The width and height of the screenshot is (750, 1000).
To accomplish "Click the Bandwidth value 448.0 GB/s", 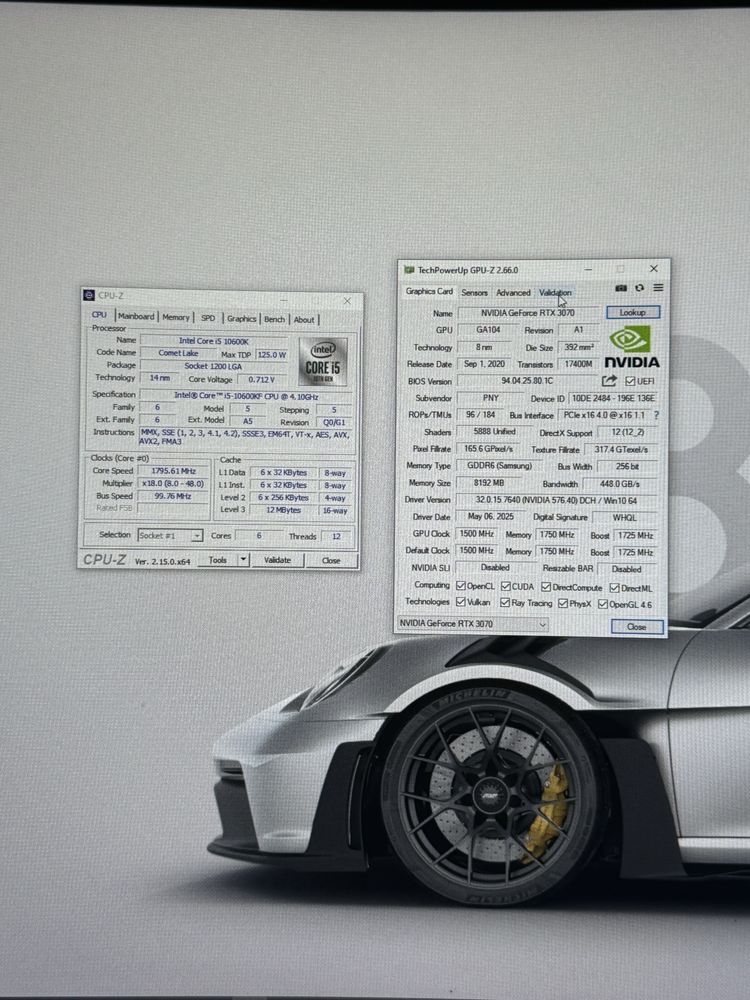I will click(x=619, y=484).
